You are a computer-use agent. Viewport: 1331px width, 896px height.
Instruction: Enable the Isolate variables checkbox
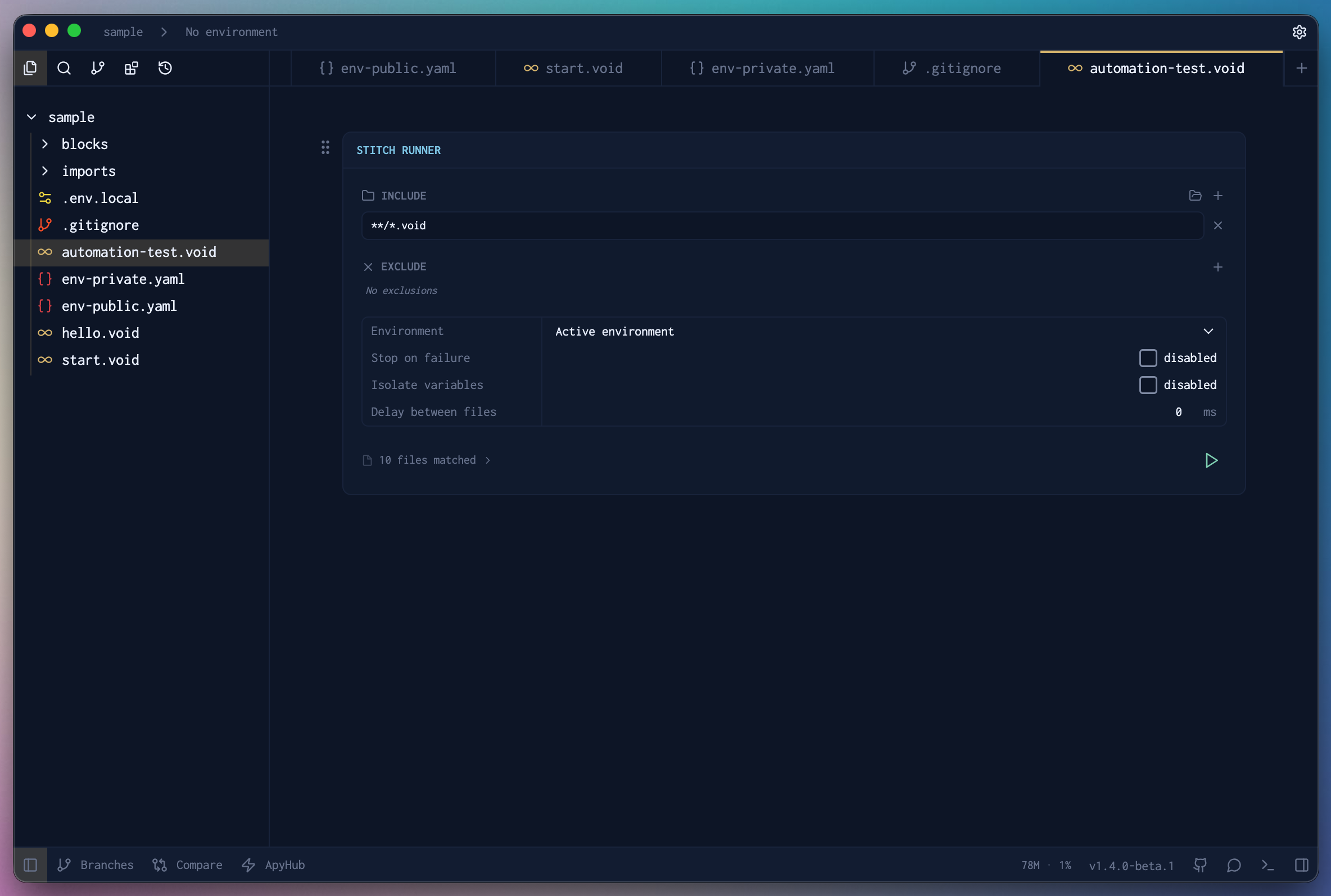pos(1148,385)
